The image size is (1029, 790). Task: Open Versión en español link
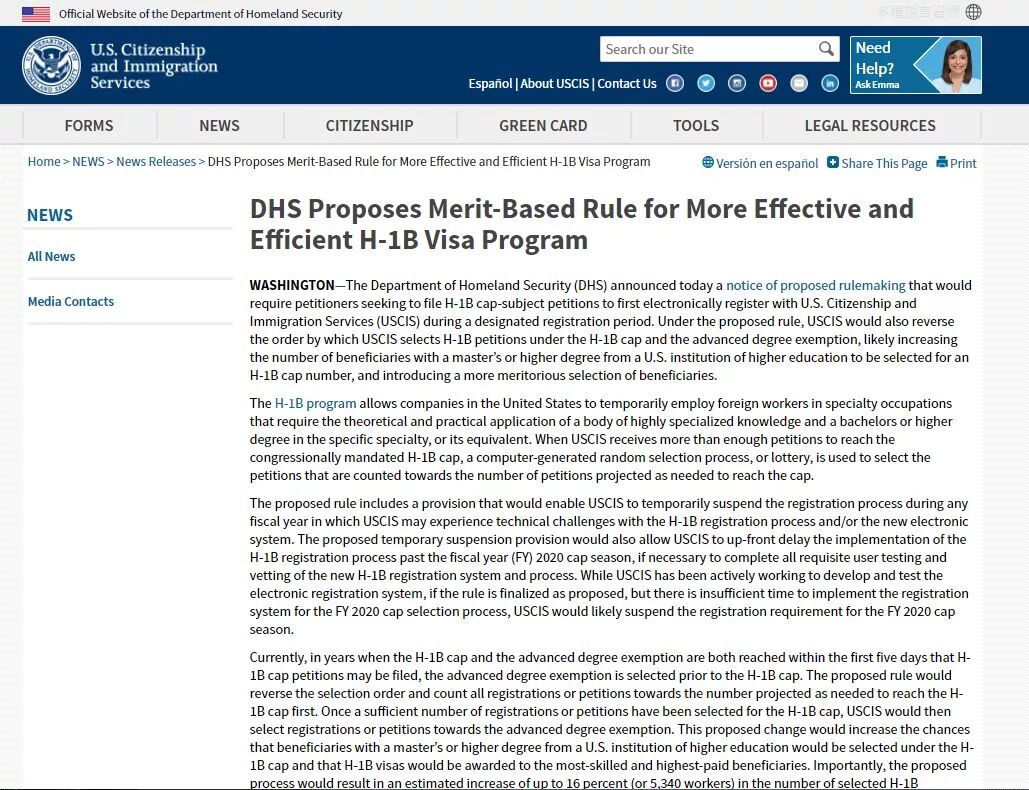tap(766, 163)
